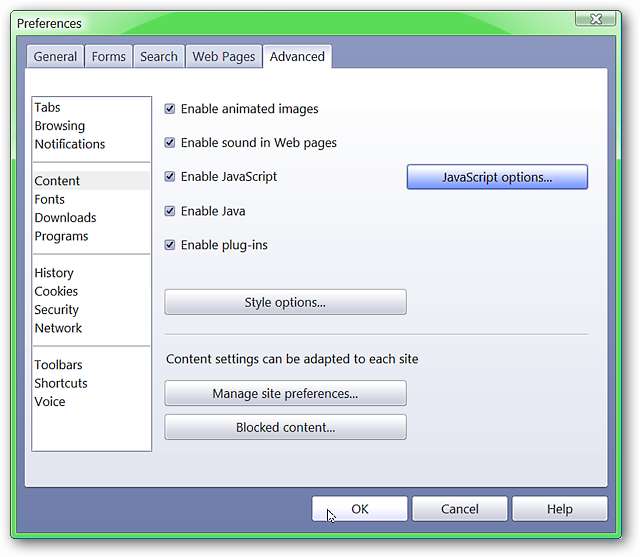The height and width of the screenshot is (557, 640).
Task: Switch to the General tab
Action: (x=55, y=57)
